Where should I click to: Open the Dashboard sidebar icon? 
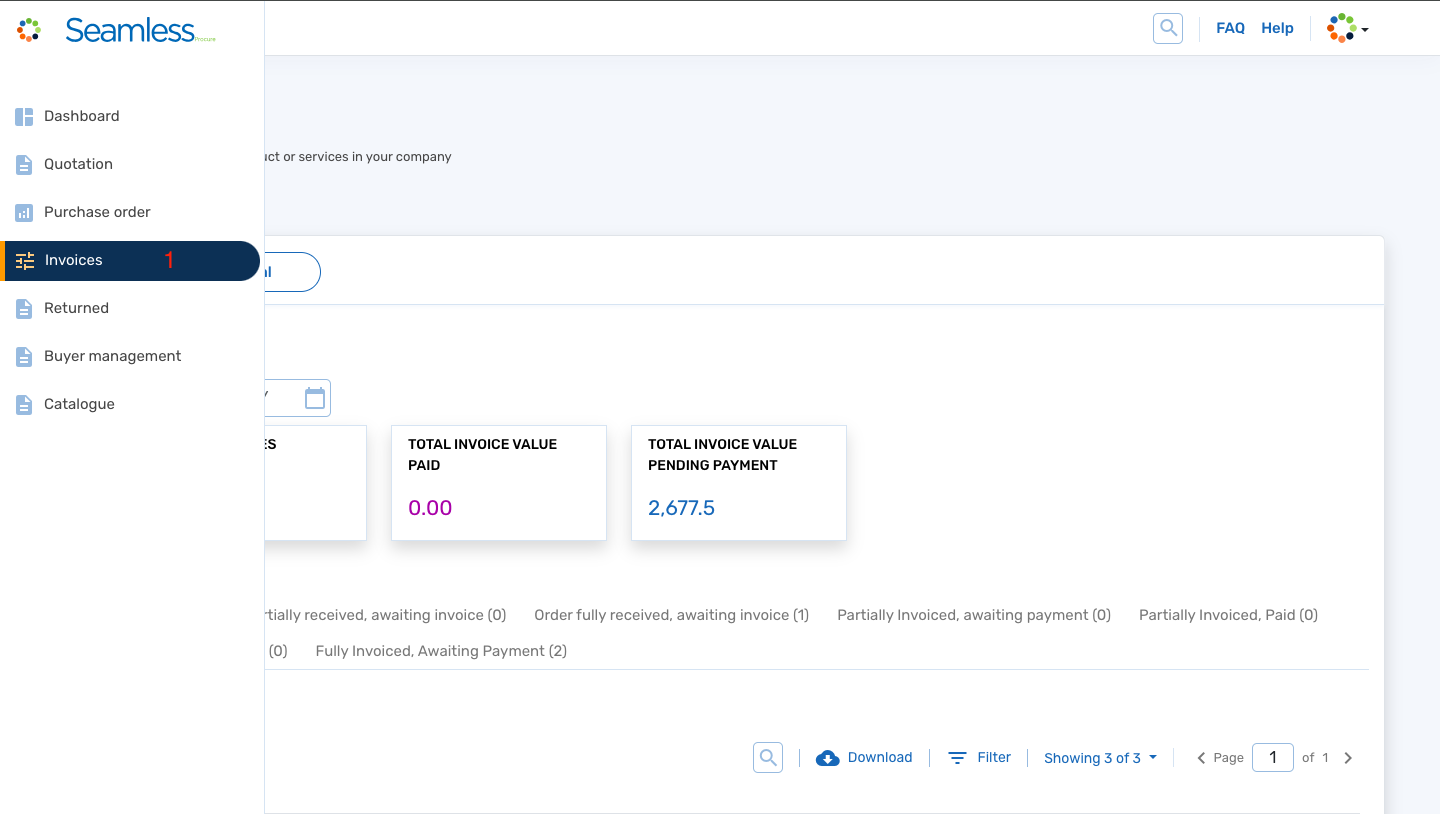click(x=23, y=116)
